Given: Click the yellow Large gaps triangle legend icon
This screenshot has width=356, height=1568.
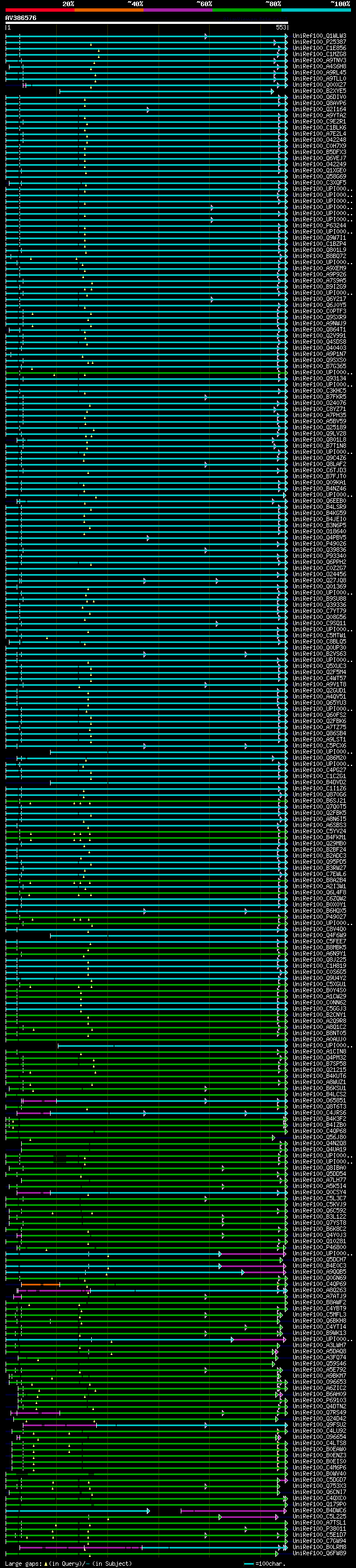Looking at the screenshot, I should 46,1564.
